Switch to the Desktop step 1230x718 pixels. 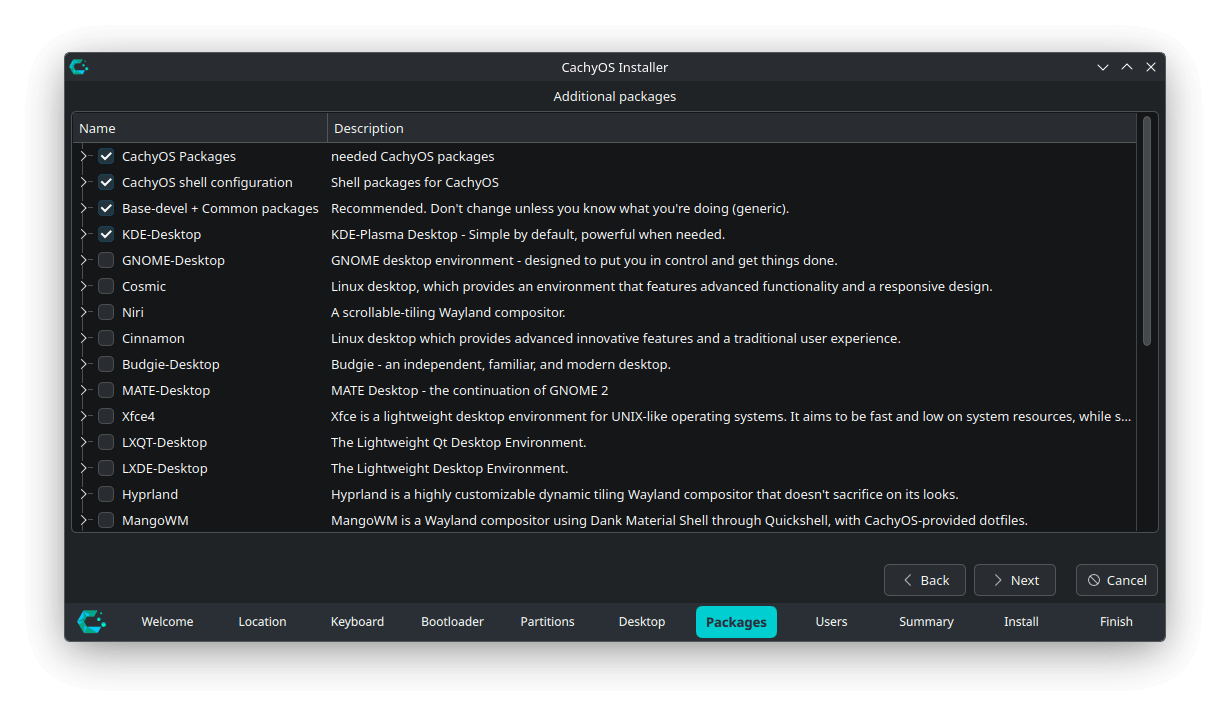coord(642,622)
